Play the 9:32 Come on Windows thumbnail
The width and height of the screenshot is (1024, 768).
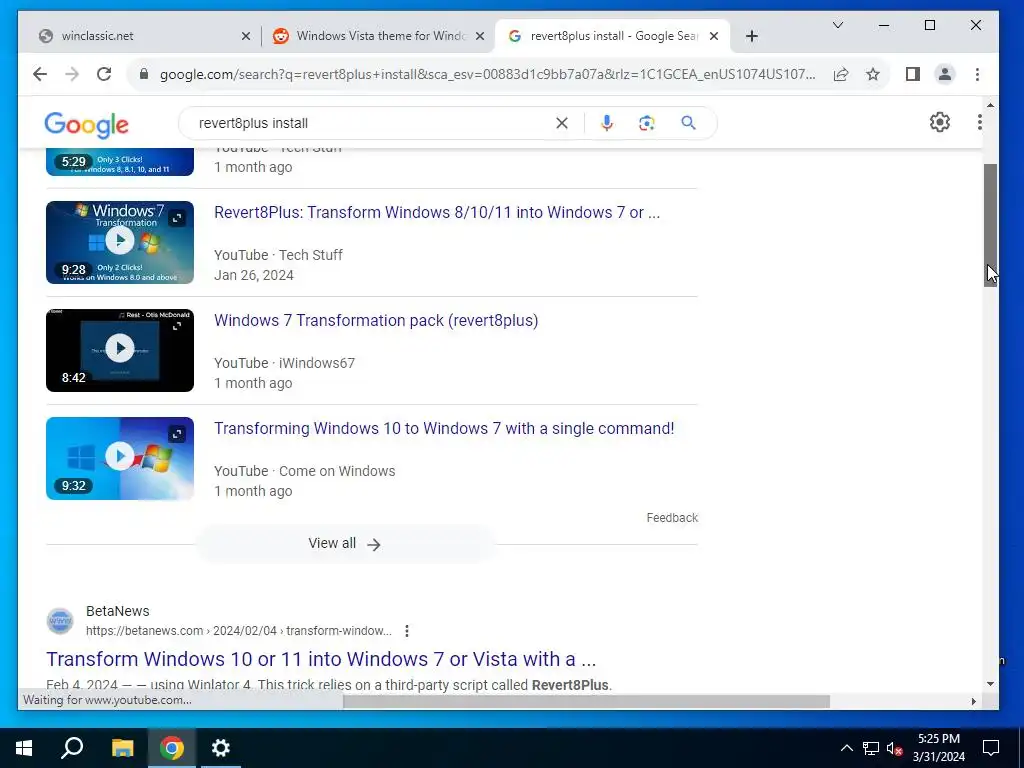120,458
